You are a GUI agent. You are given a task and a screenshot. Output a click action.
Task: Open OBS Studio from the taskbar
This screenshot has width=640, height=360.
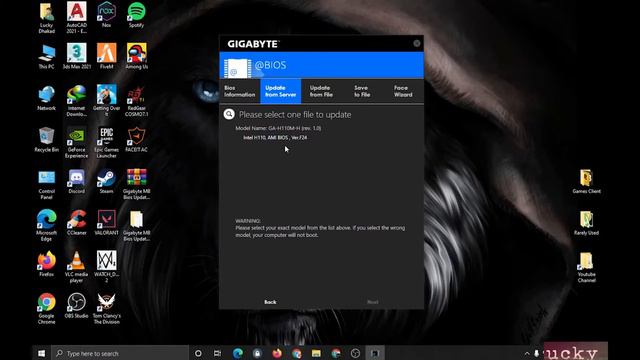pyautogui.click(x=355, y=353)
